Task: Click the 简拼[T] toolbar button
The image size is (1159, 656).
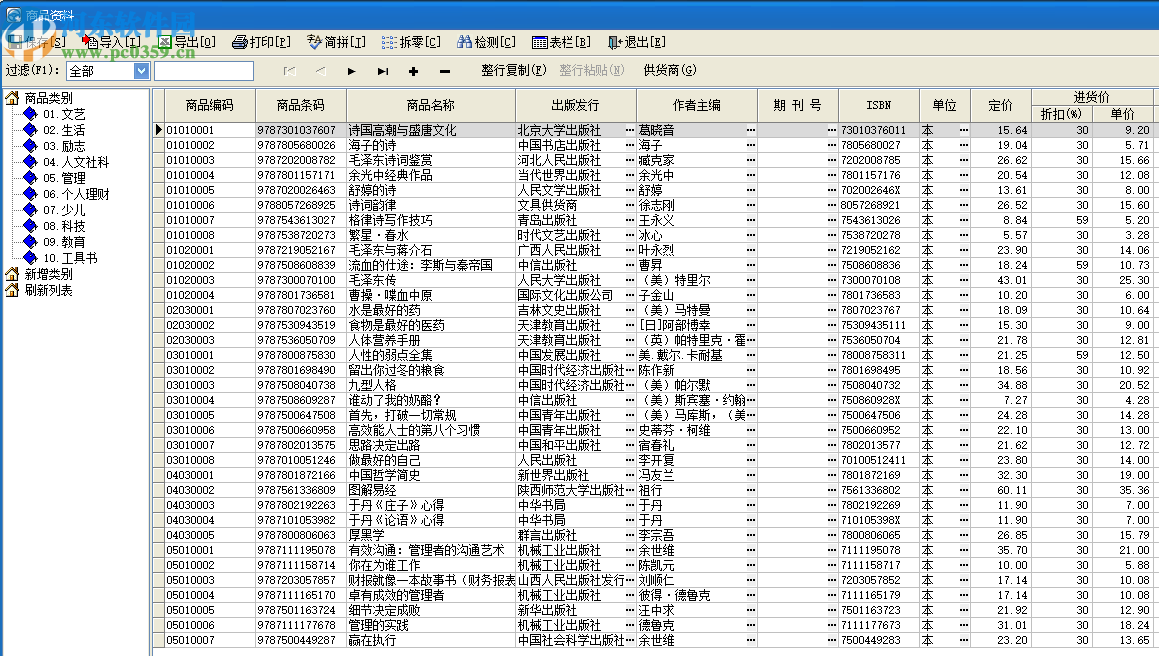Action: click(x=336, y=42)
